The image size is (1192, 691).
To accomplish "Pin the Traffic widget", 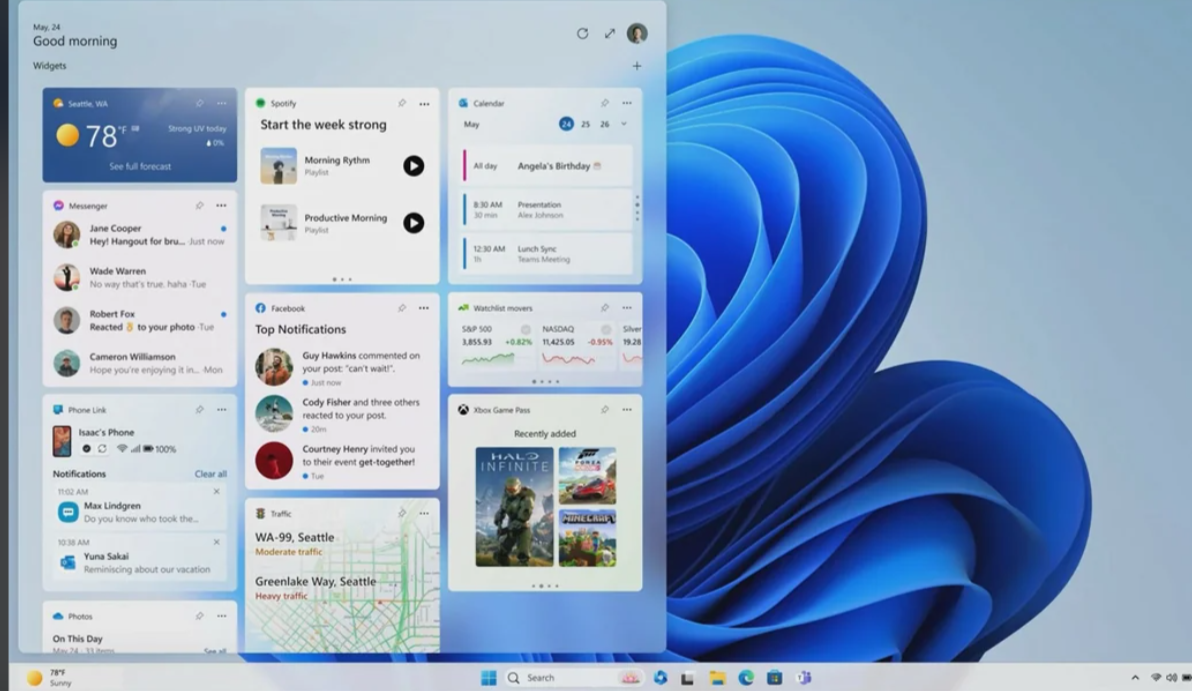I will click(401, 513).
